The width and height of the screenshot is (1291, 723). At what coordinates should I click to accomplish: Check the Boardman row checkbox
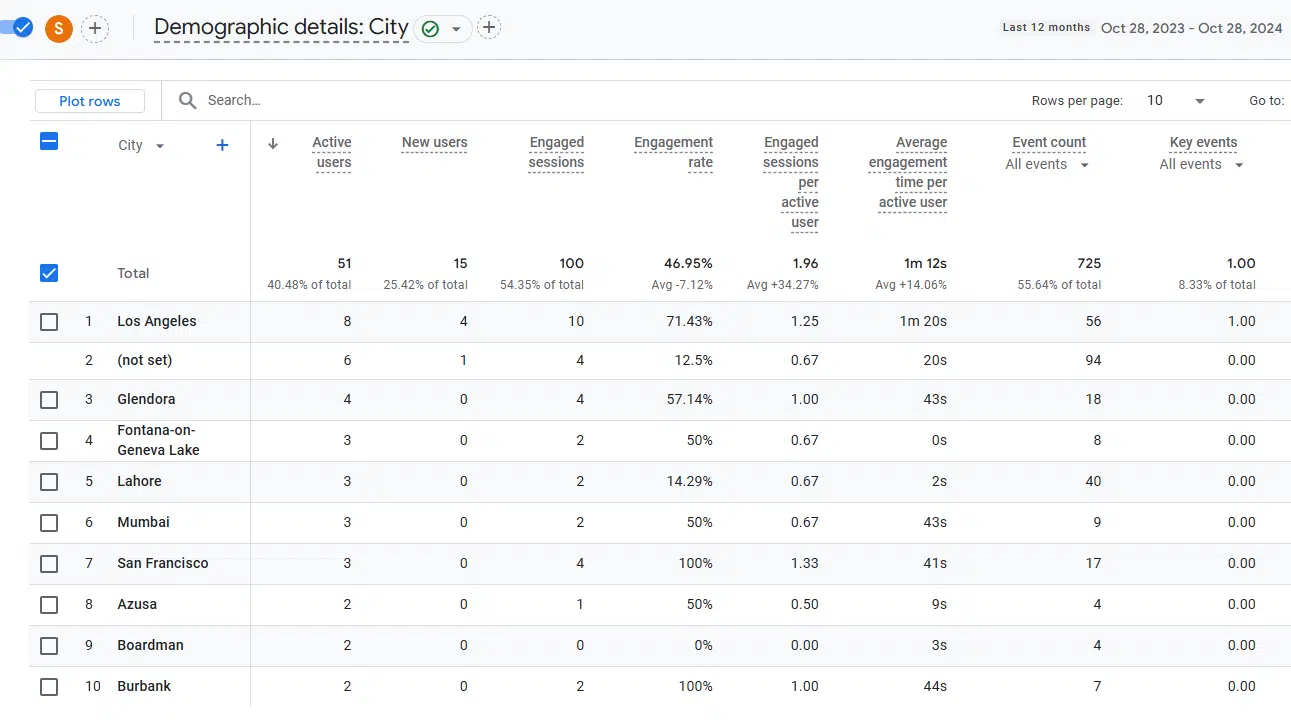49,646
